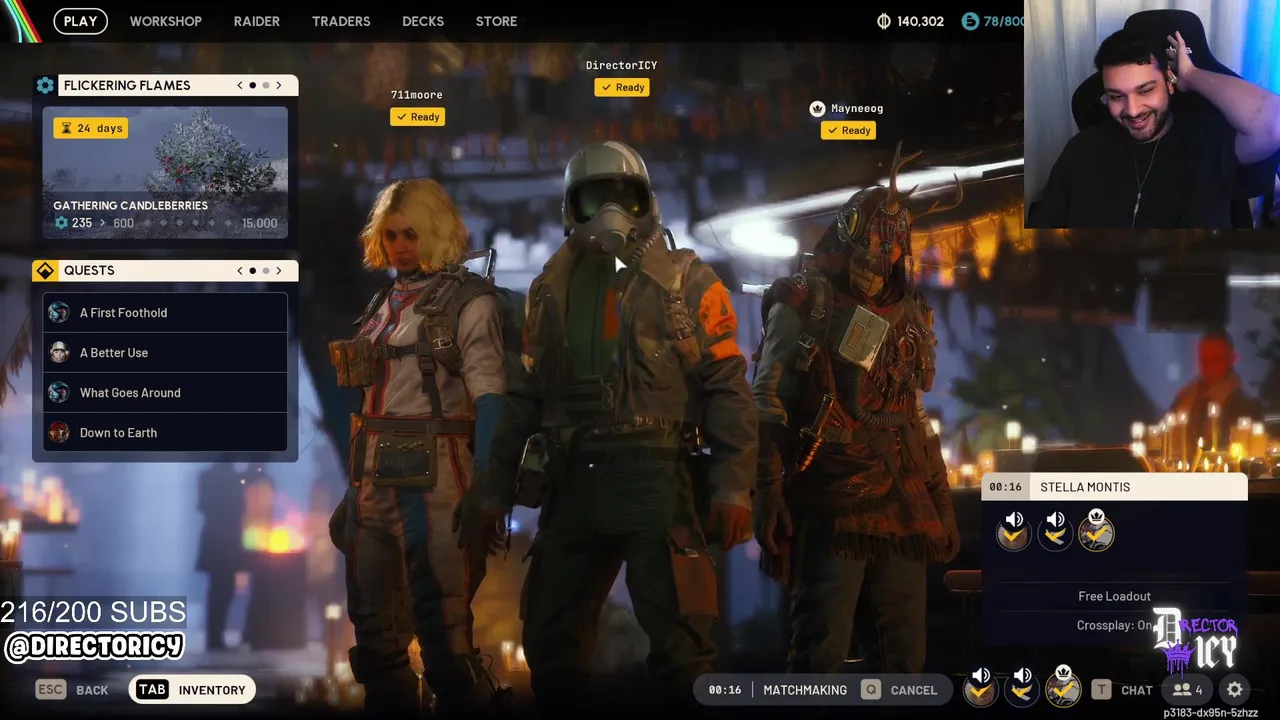
Task: Select the crowned avatar in the Stella Montis panel
Action: click(1096, 535)
